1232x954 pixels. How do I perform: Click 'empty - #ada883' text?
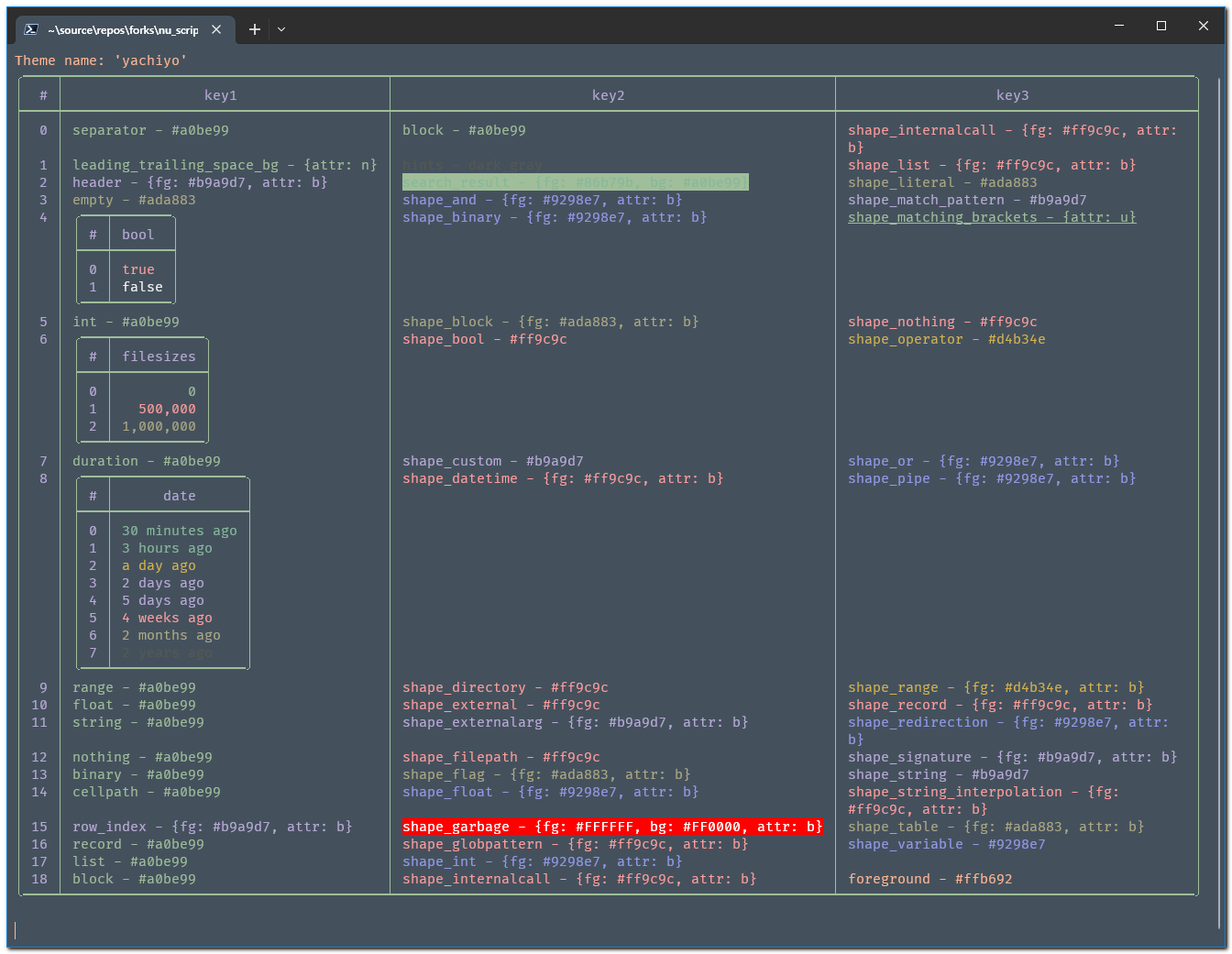click(x=134, y=200)
